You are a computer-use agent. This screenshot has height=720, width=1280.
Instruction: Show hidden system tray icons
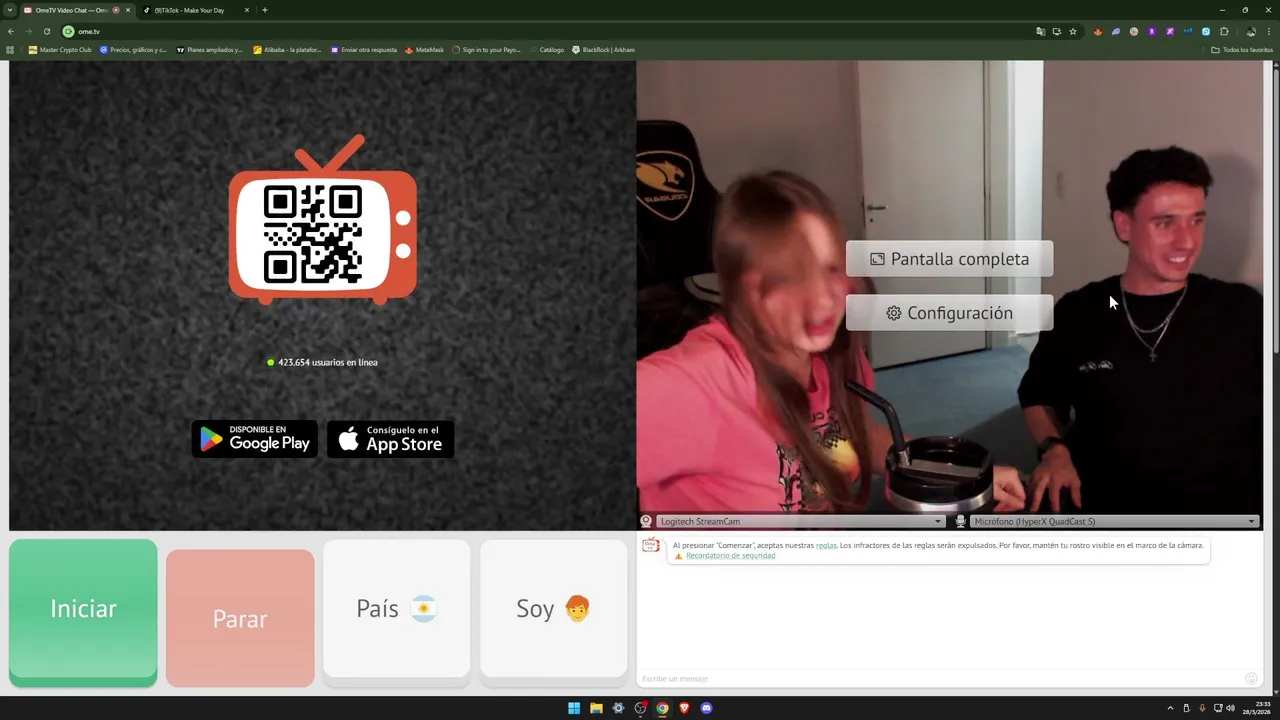(x=1170, y=708)
